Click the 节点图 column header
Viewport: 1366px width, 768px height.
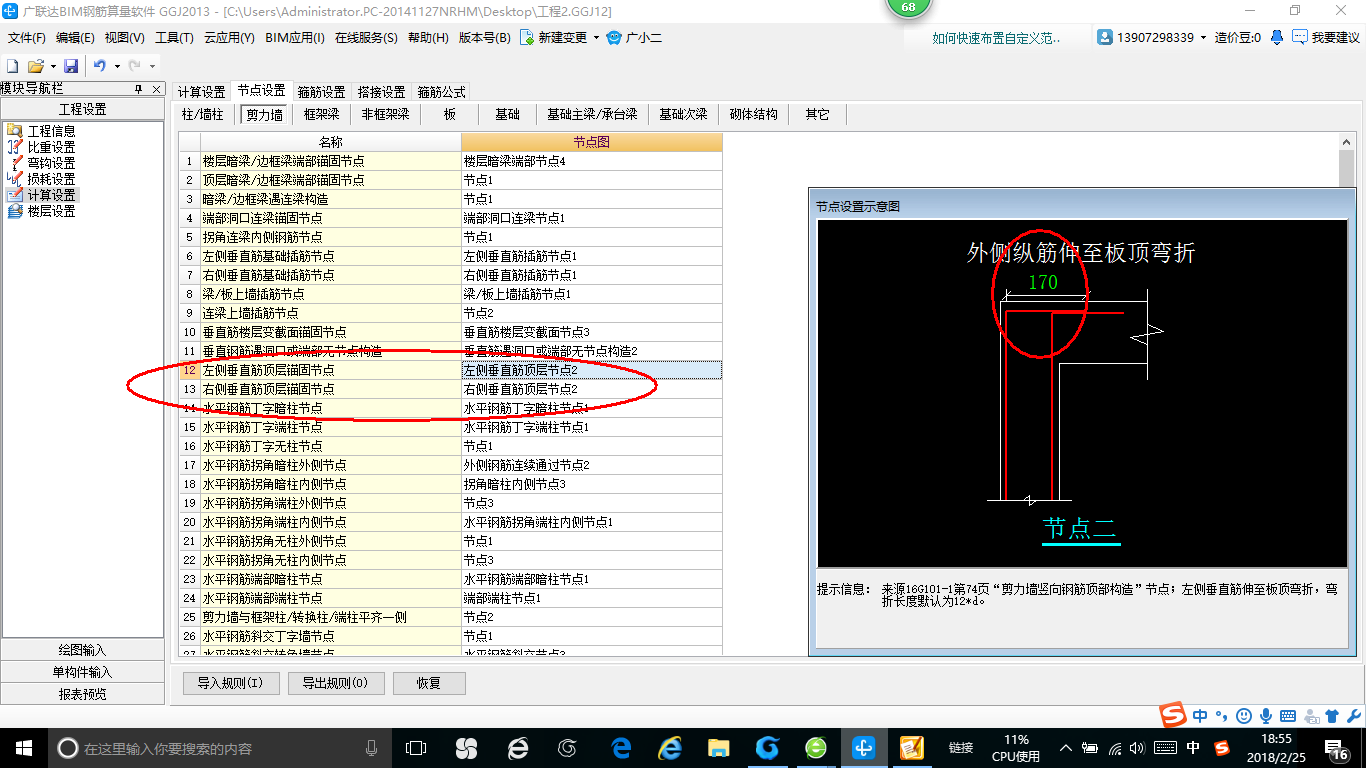point(591,142)
